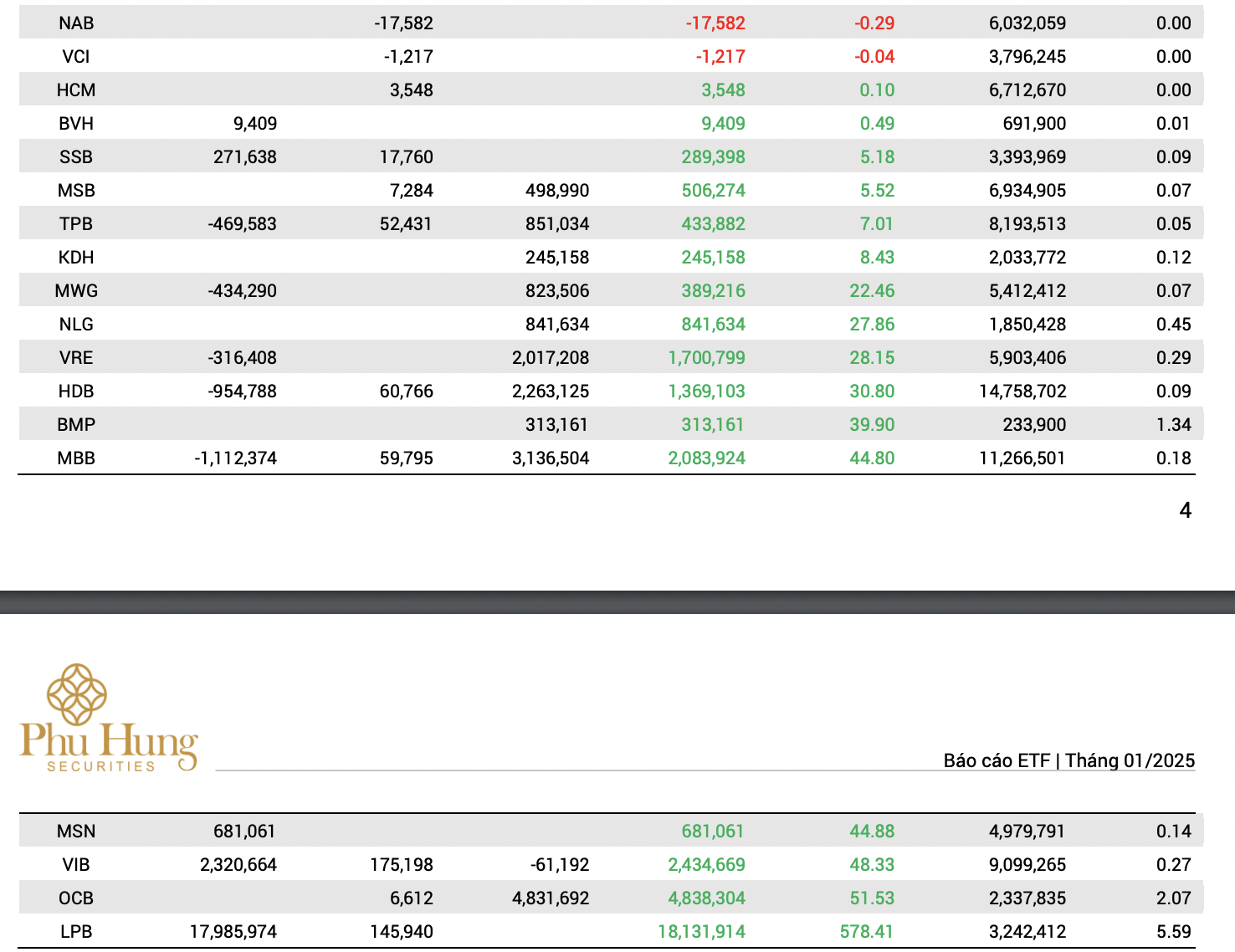Click the 4,831,692 value in OCB row
Screen dimensions: 1235x952
coord(551,898)
